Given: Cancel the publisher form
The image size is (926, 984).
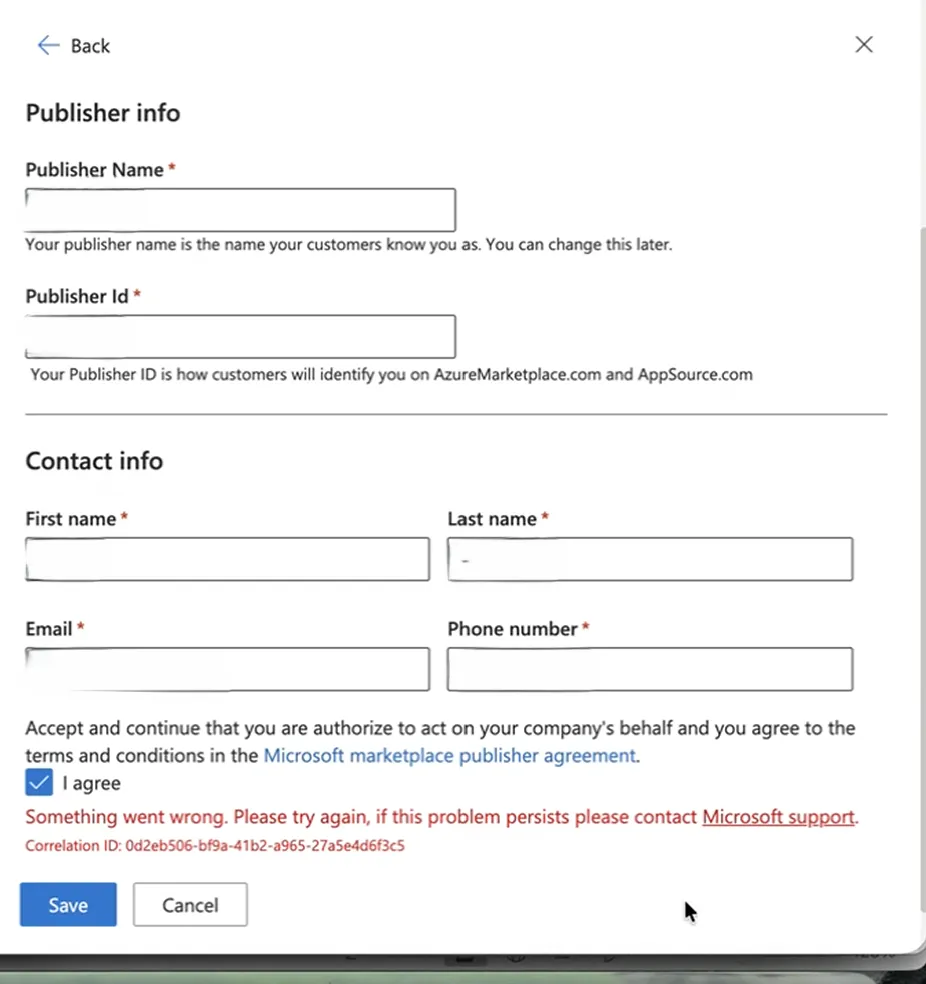Looking at the screenshot, I should click(190, 904).
